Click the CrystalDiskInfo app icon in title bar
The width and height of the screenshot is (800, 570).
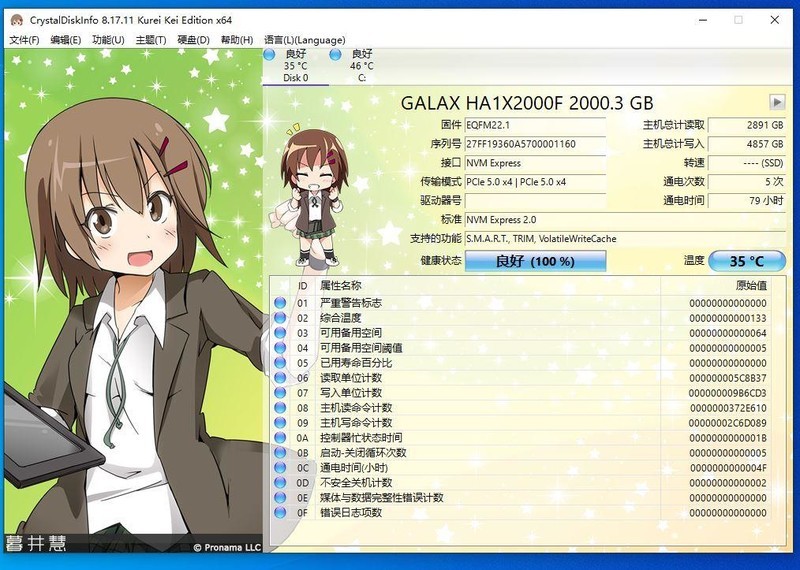15,19
